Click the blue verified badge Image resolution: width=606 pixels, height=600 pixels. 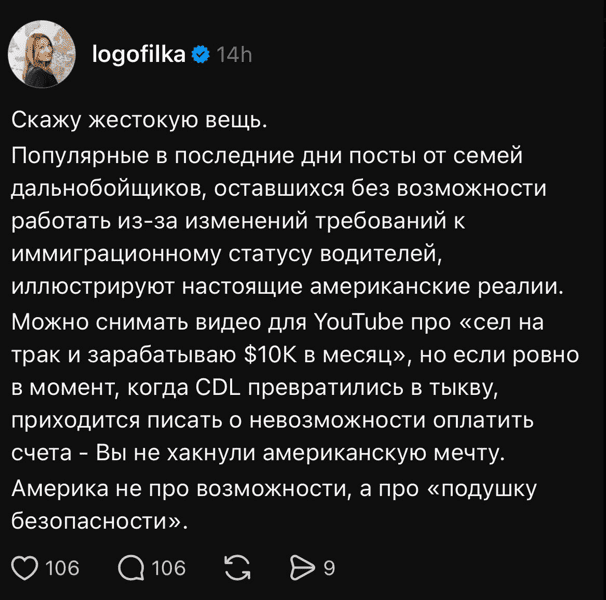click(200, 55)
